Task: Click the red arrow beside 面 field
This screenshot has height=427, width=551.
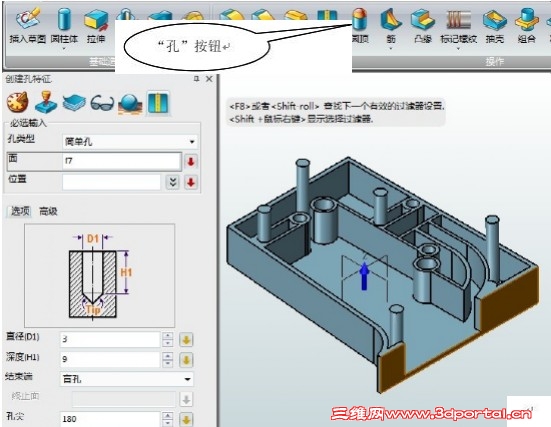Action: (191, 162)
